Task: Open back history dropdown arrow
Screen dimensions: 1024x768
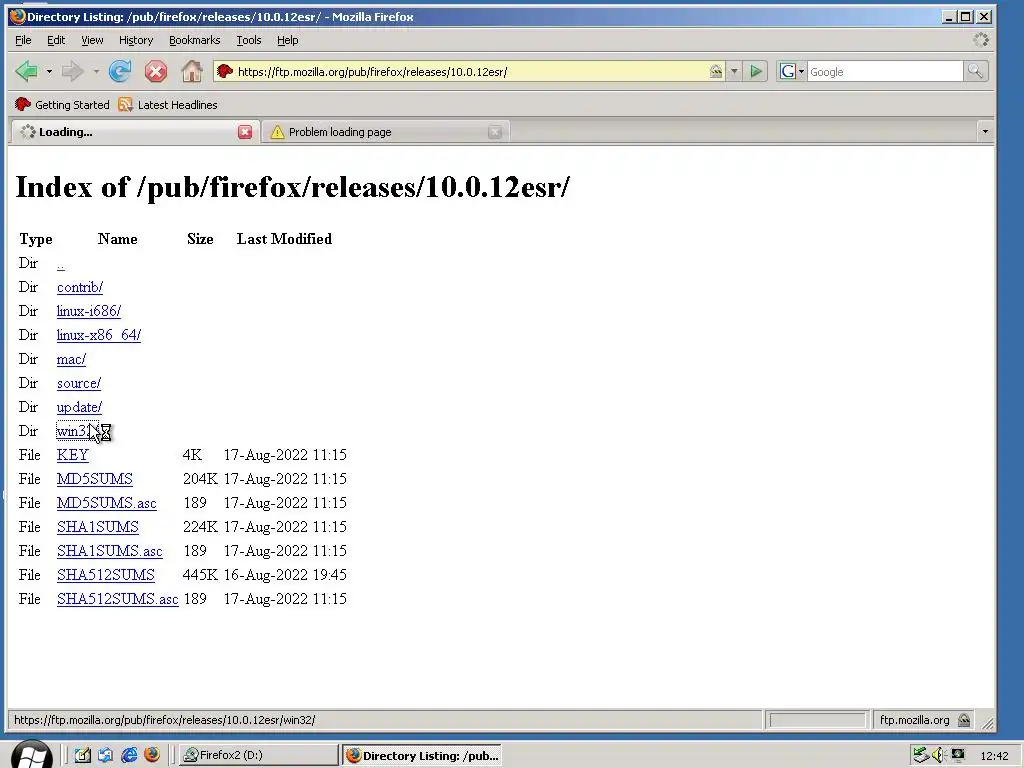Action: 49,71
